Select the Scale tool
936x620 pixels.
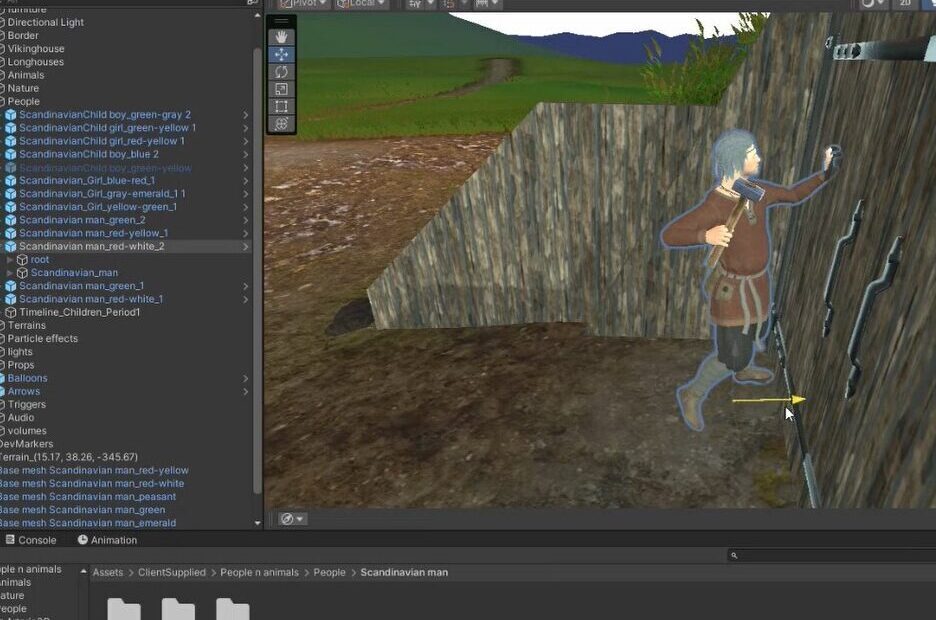click(281, 89)
